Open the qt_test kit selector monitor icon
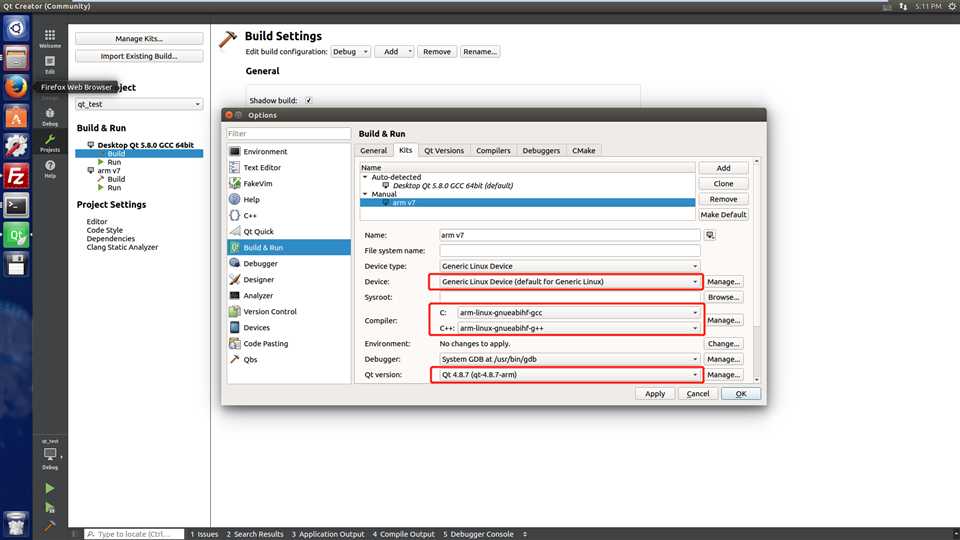Image resolution: width=960 pixels, height=540 pixels. pos(50,454)
